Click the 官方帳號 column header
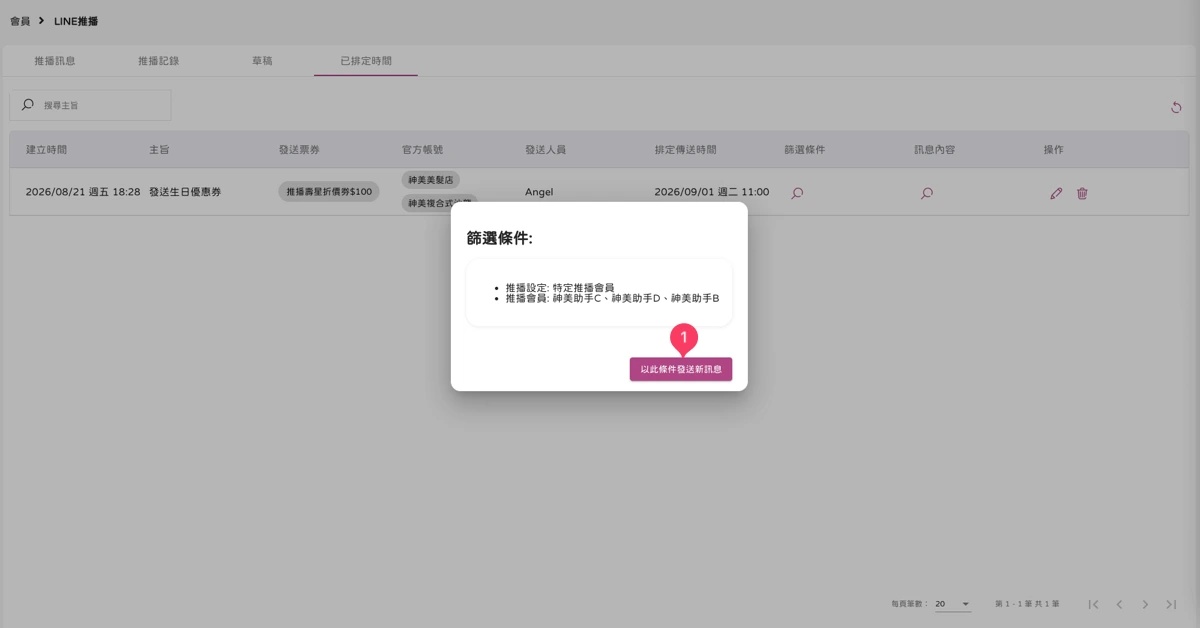 click(x=422, y=150)
